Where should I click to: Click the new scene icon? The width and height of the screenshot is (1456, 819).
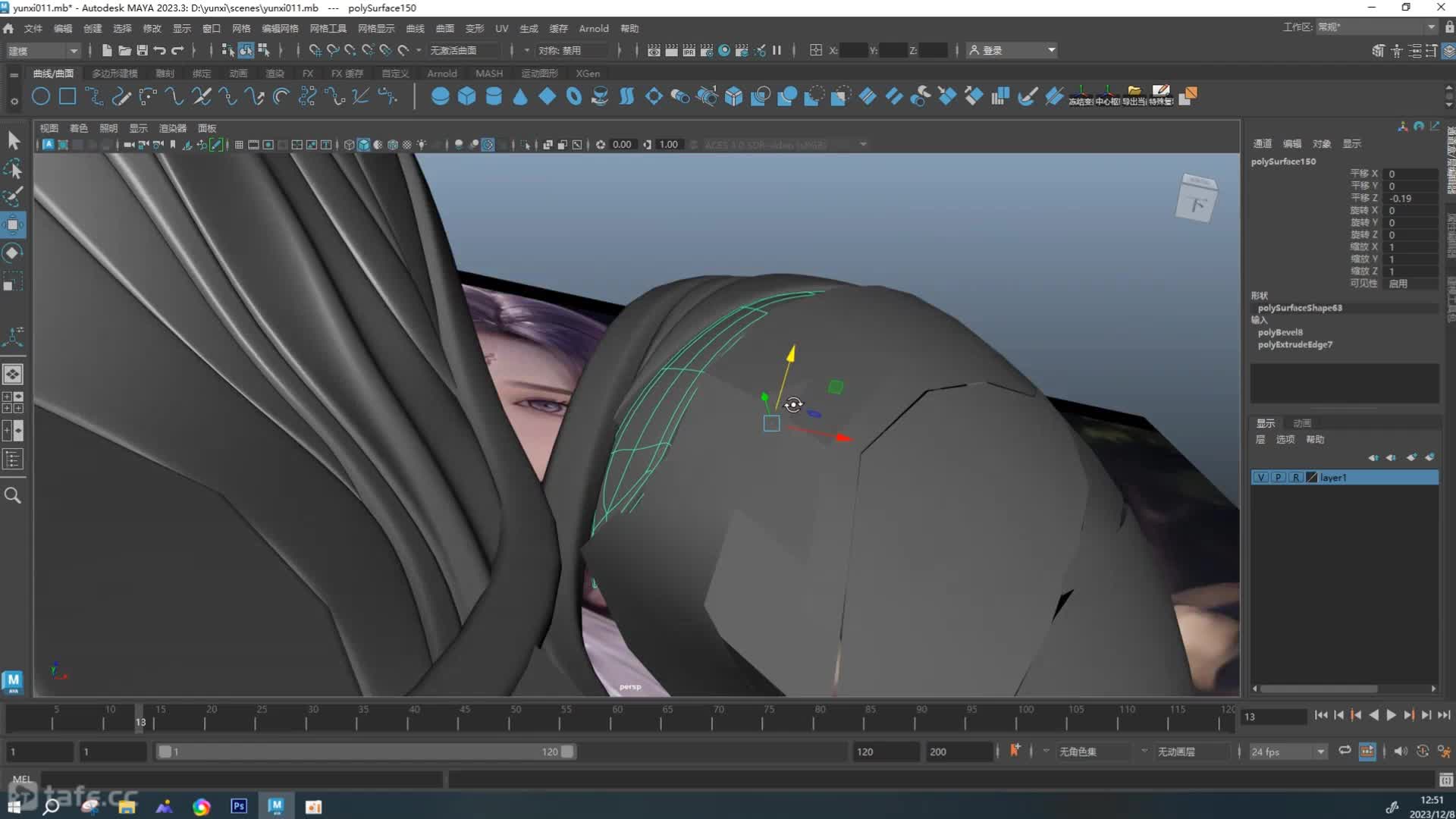(107, 50)
